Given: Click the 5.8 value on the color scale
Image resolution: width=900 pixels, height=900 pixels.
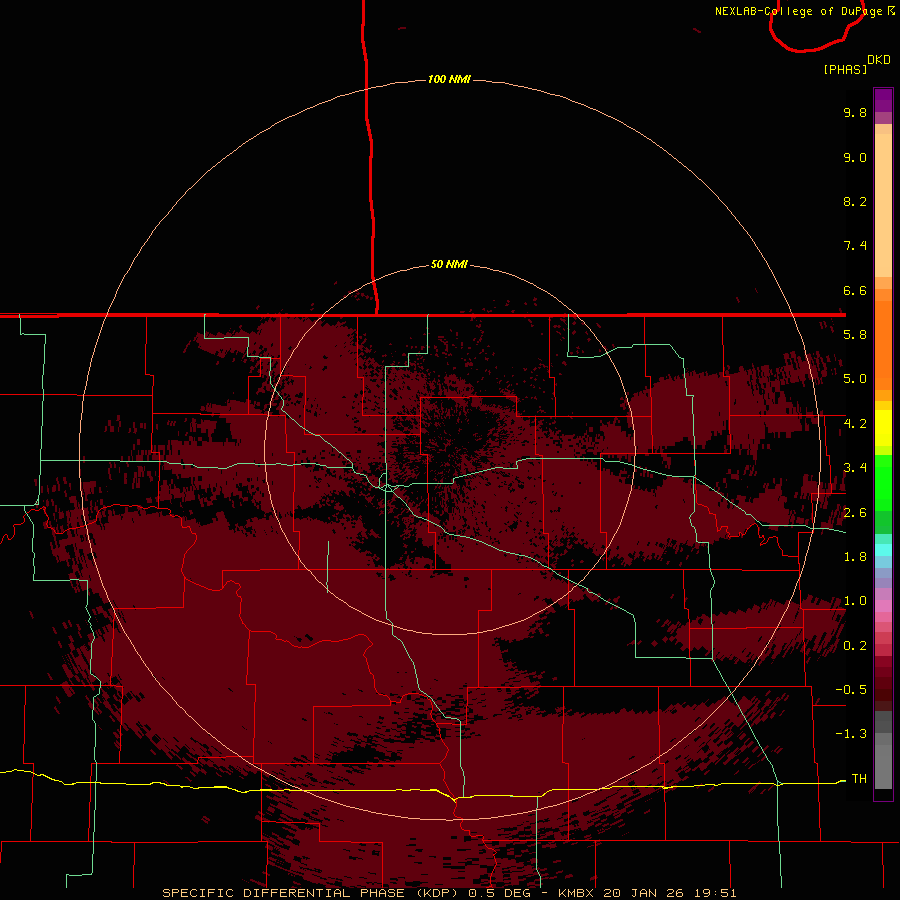Looking at the screenshot, I should pyautogui.click(x=855, y=335).
